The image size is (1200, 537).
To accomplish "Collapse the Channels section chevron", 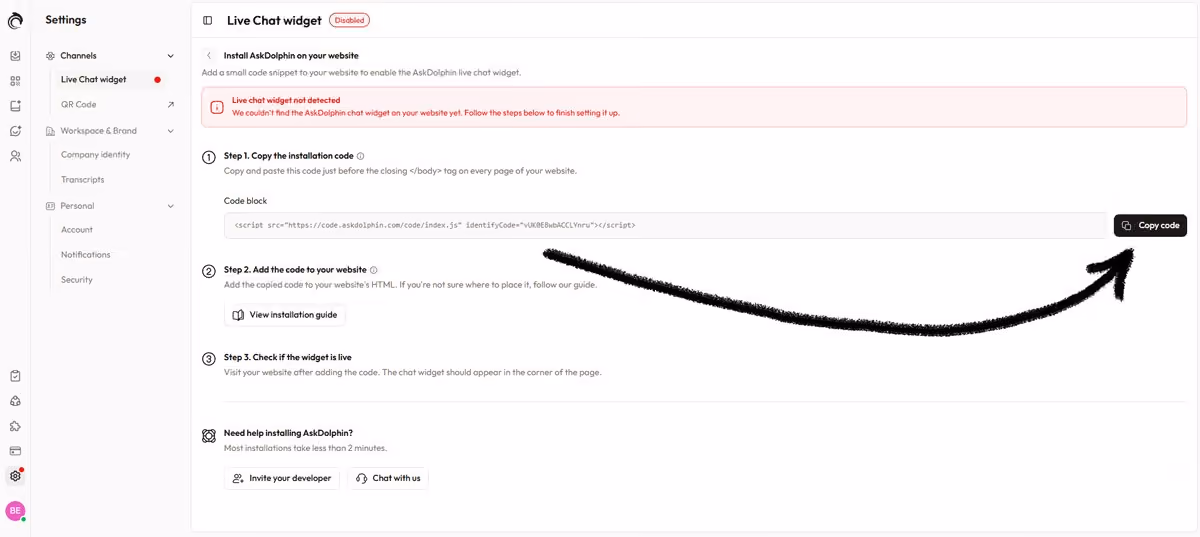I will pos(171,56).
